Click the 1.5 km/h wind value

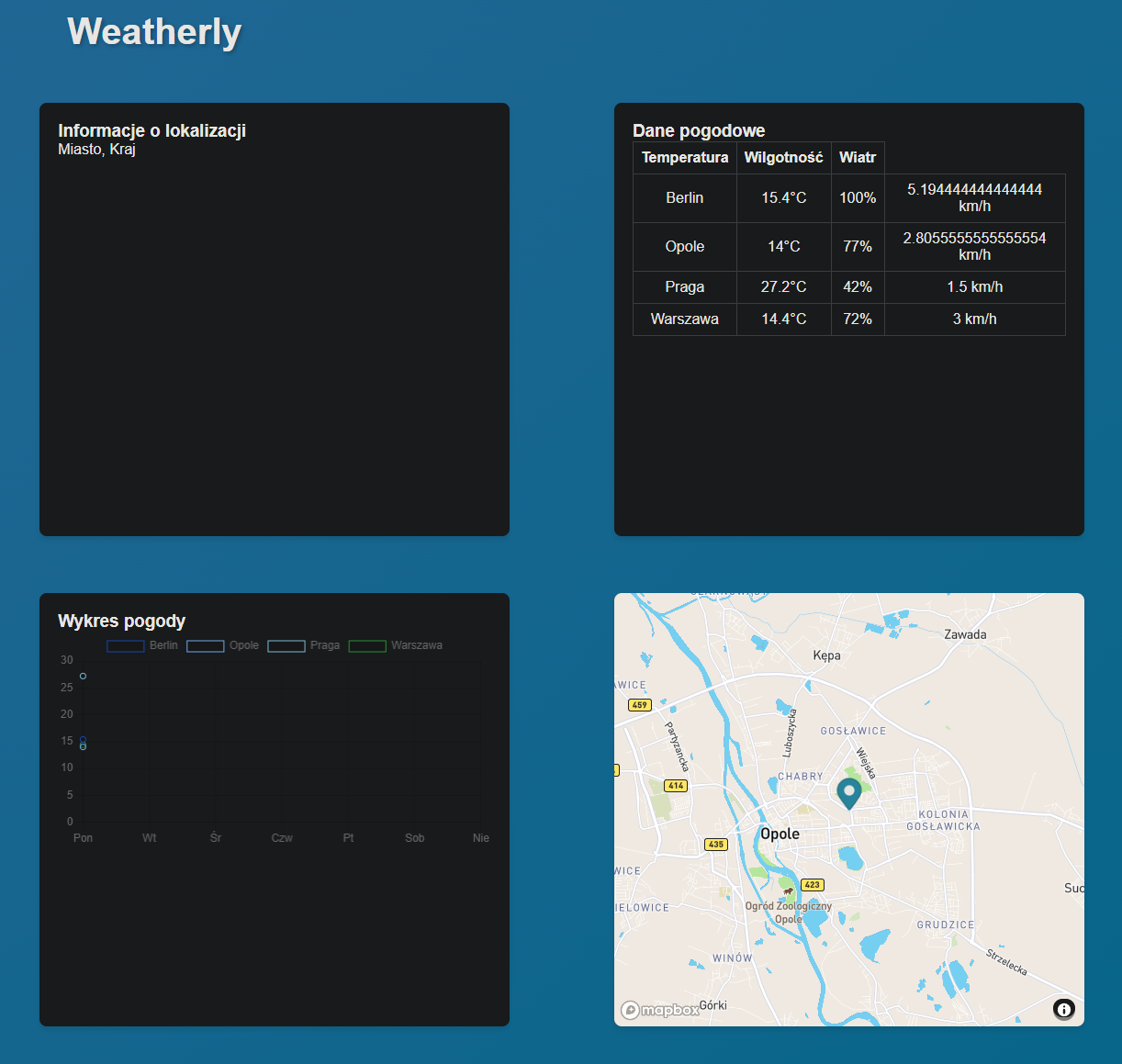pyautogui.click(x=975, y=287)
